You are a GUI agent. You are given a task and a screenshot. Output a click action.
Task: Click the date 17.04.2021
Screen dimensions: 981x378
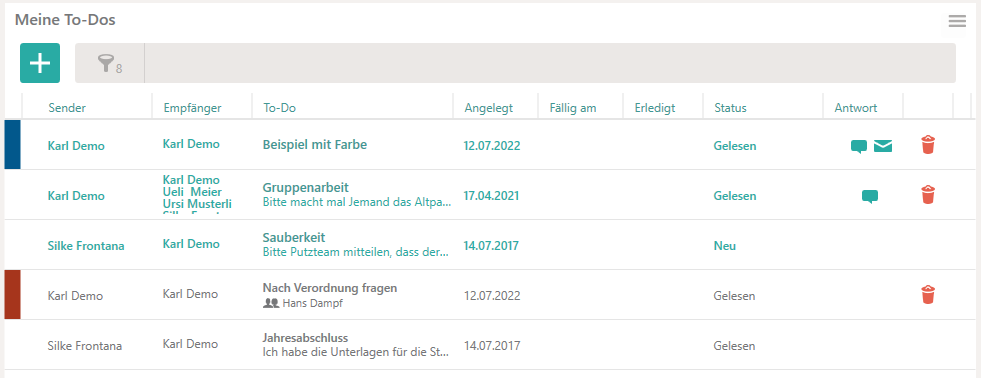491,196
